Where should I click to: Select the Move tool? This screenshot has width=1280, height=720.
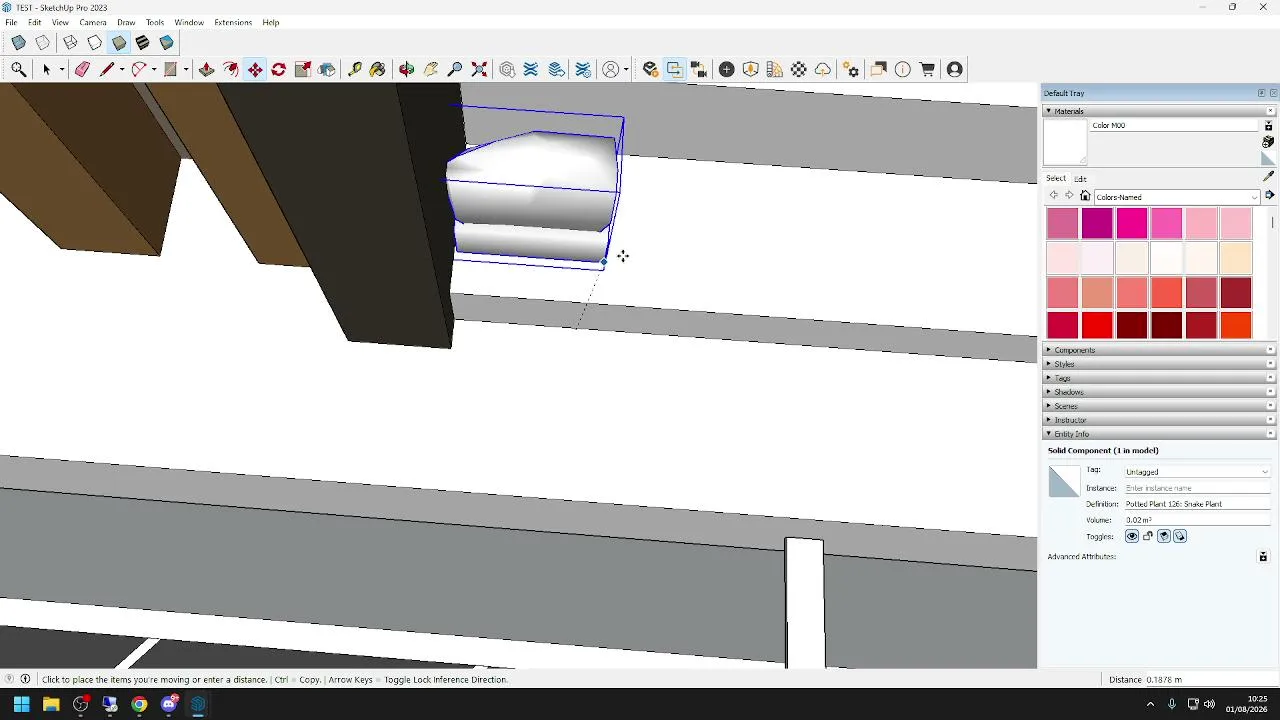(255, 69)
